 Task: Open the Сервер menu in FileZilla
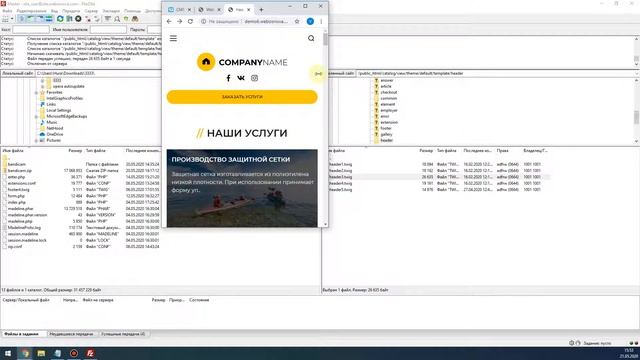[x=91, y=11]
